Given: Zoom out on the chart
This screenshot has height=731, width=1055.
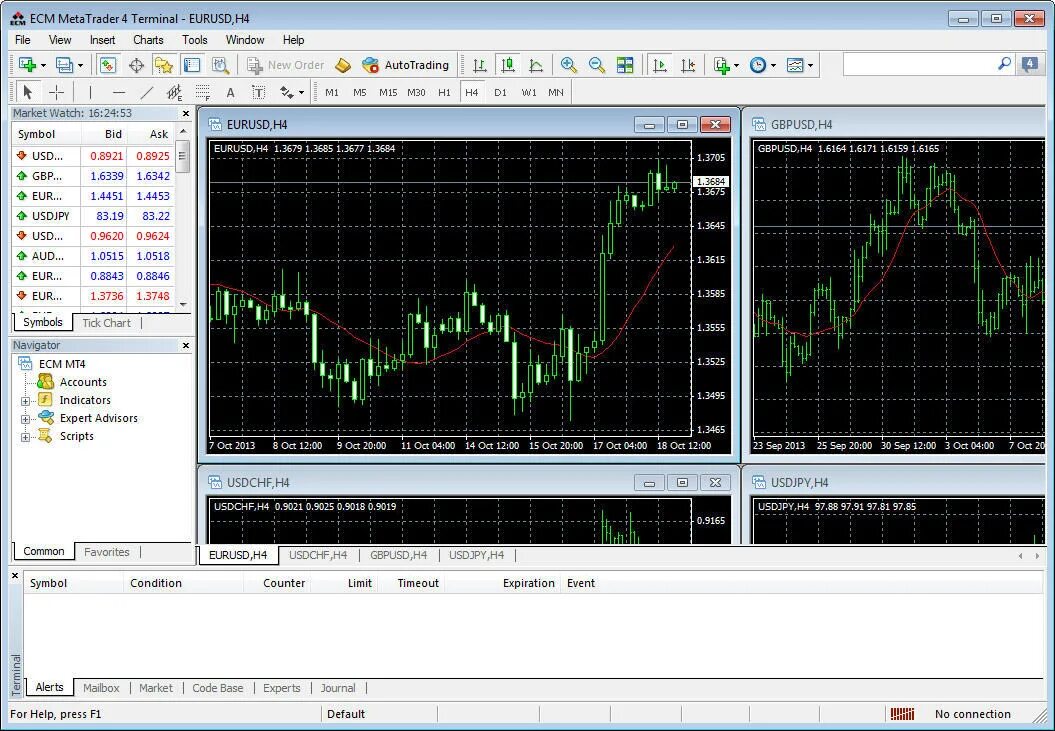Looking at the screenshot, I should click(597, 65).
